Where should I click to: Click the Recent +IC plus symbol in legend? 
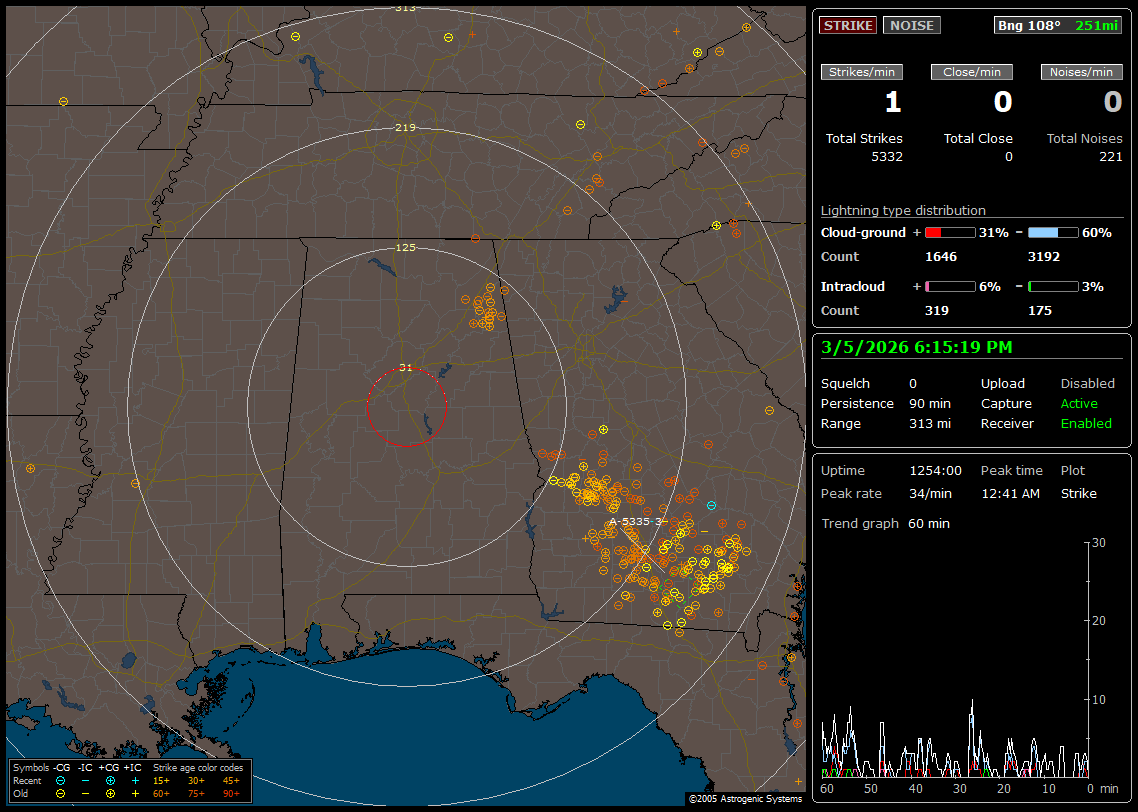(x=135, y=780)
